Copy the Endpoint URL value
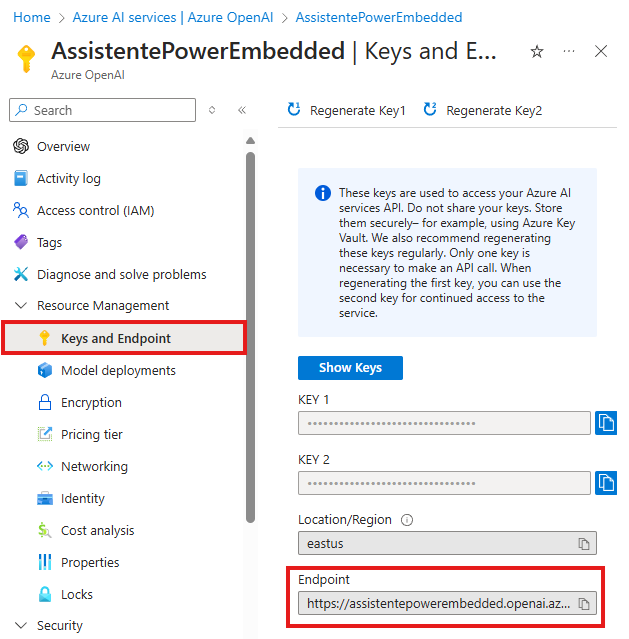The width and height of the screenshot is (629, 639). [x=585, y=603]
